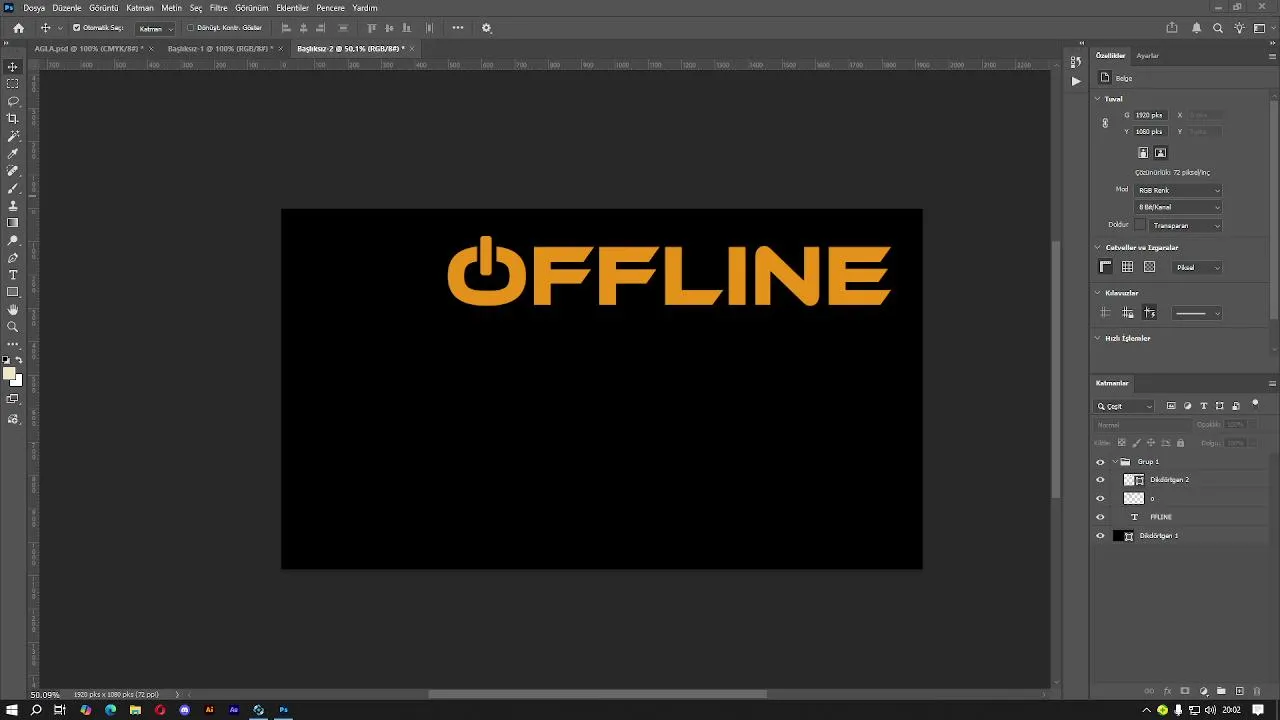The width and height of the screenshot is (1280, 720).
Task: Open the 8 Bit/Kanal depth dropdown
Action: [x=1178, y=207]
